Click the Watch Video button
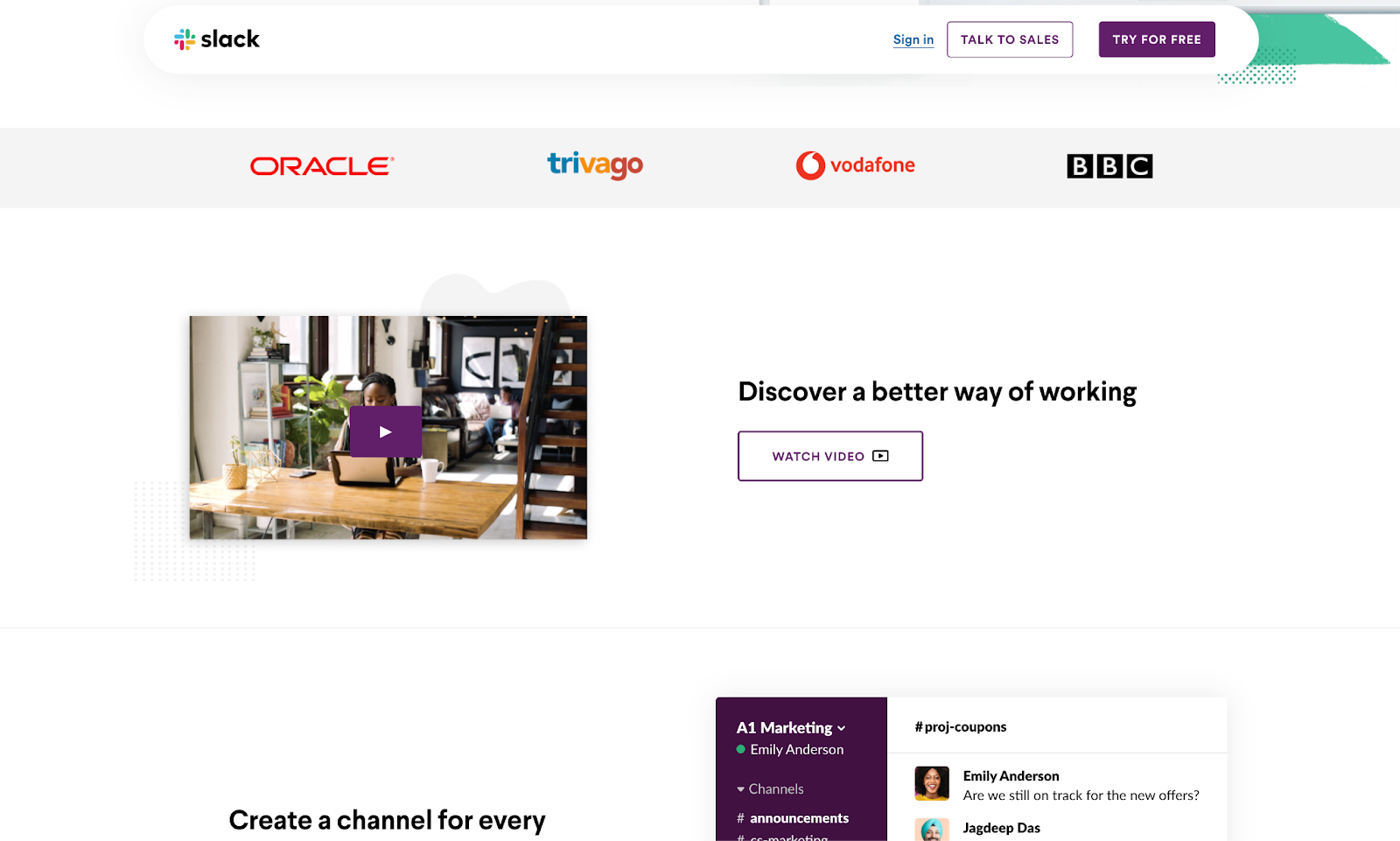 pos(830,456)
